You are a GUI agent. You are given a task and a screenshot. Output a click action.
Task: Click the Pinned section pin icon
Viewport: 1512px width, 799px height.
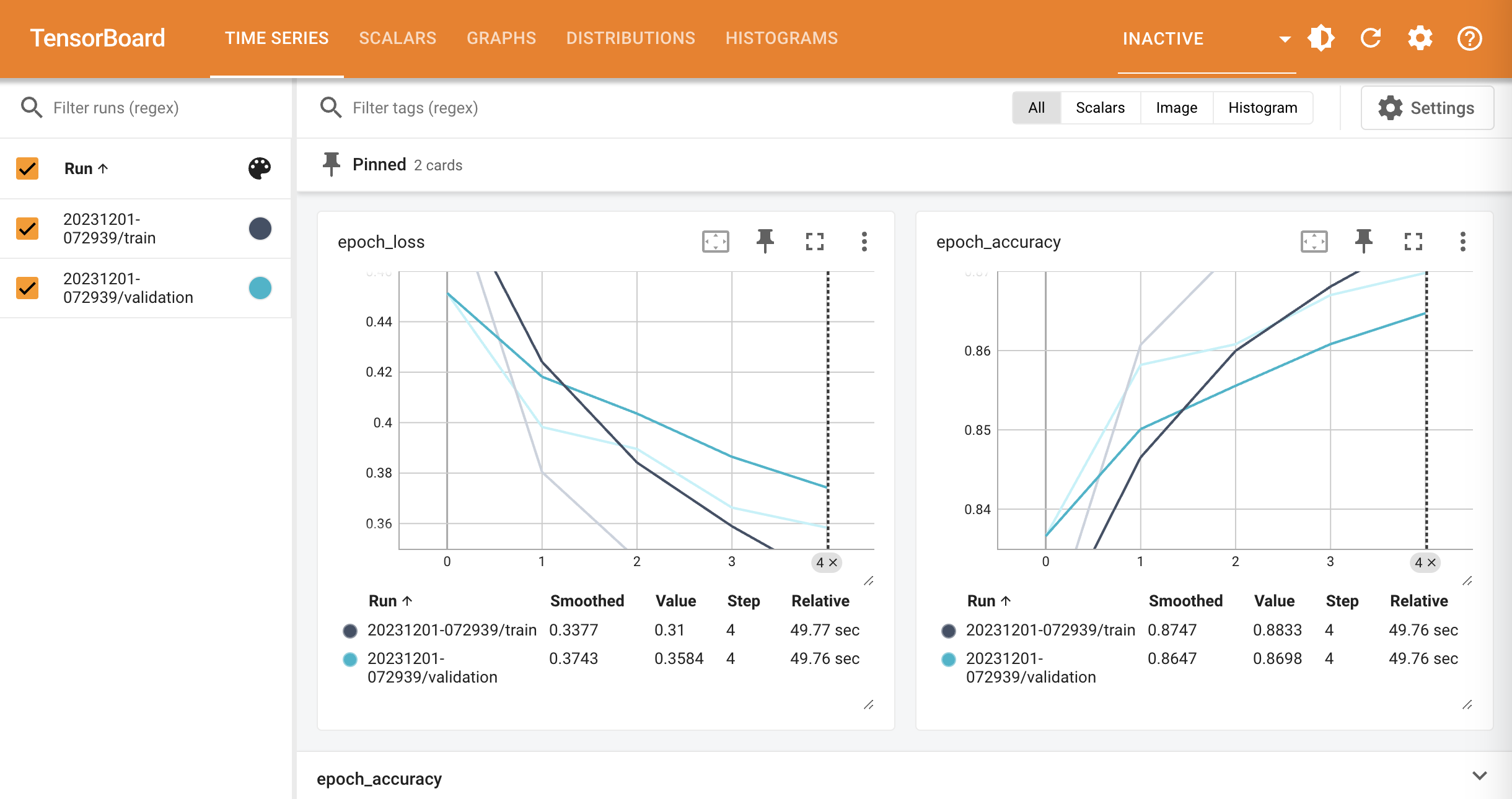point(332,164)
